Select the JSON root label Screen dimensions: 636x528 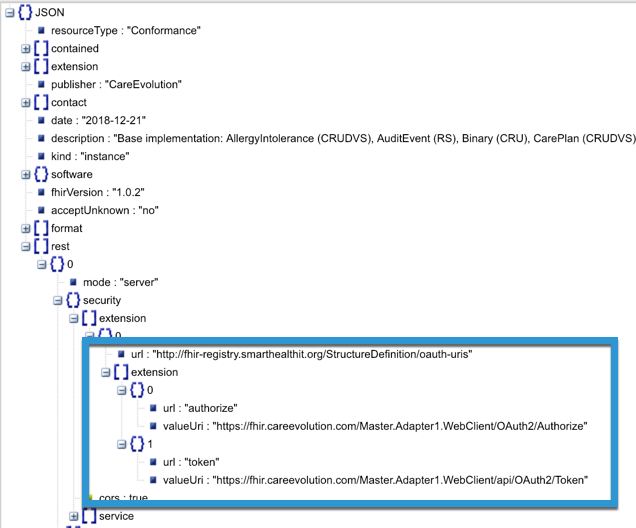pyautogui.click(x=50, y=13)
